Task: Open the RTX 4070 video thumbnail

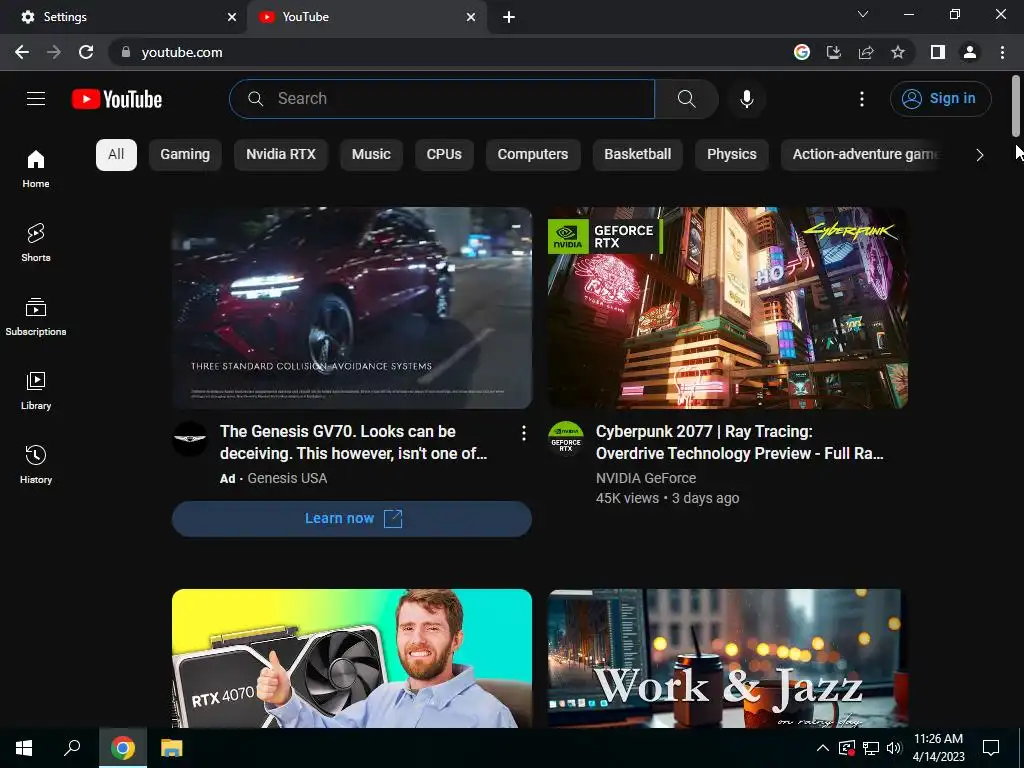Action: point(352,658)
